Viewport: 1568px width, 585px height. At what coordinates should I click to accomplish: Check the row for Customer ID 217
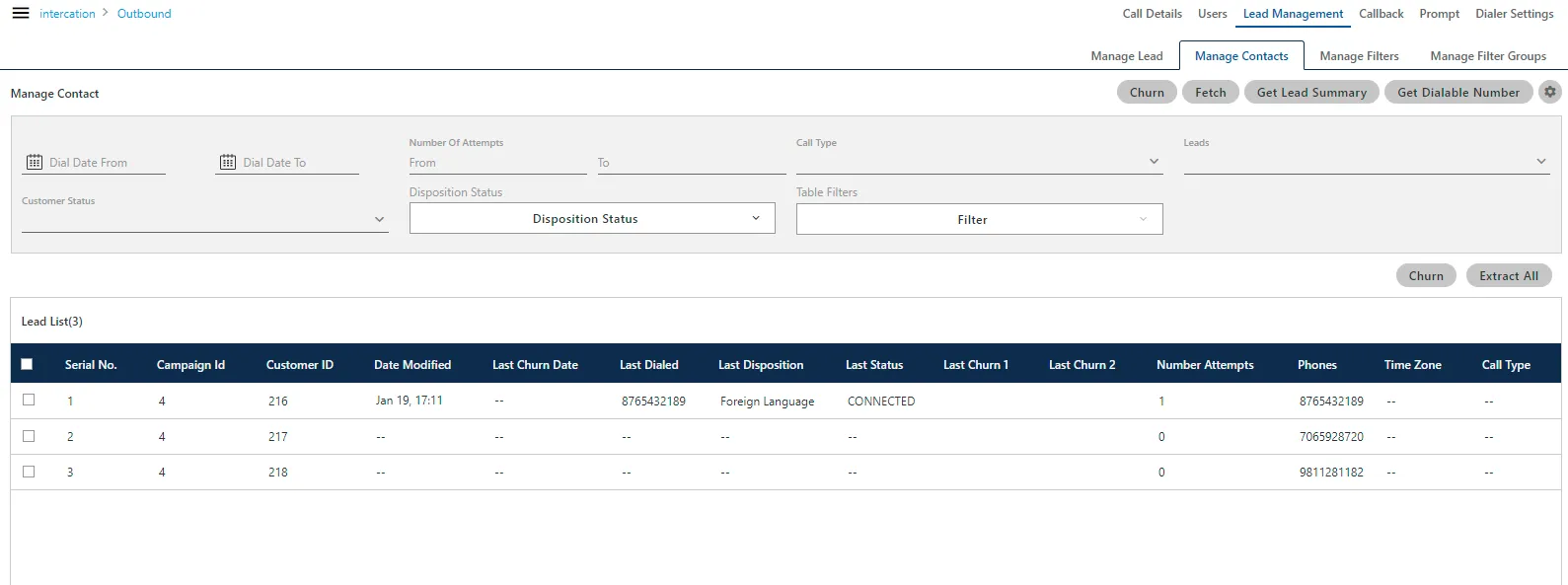tap(29, 436)
